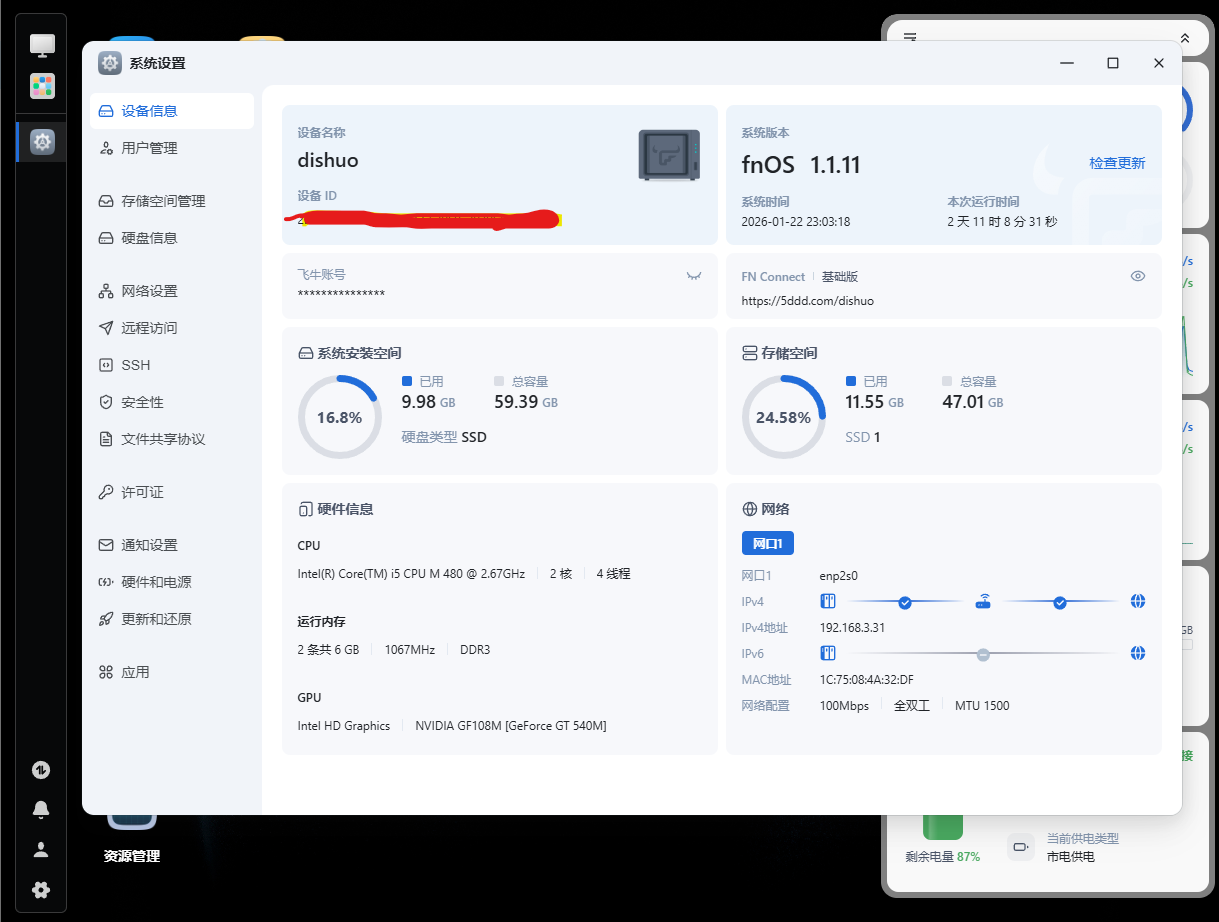Viewport: 1219px width, 922px height.
Task: Select 设备信息 in the settings sidebar
Action: (172, 111)
